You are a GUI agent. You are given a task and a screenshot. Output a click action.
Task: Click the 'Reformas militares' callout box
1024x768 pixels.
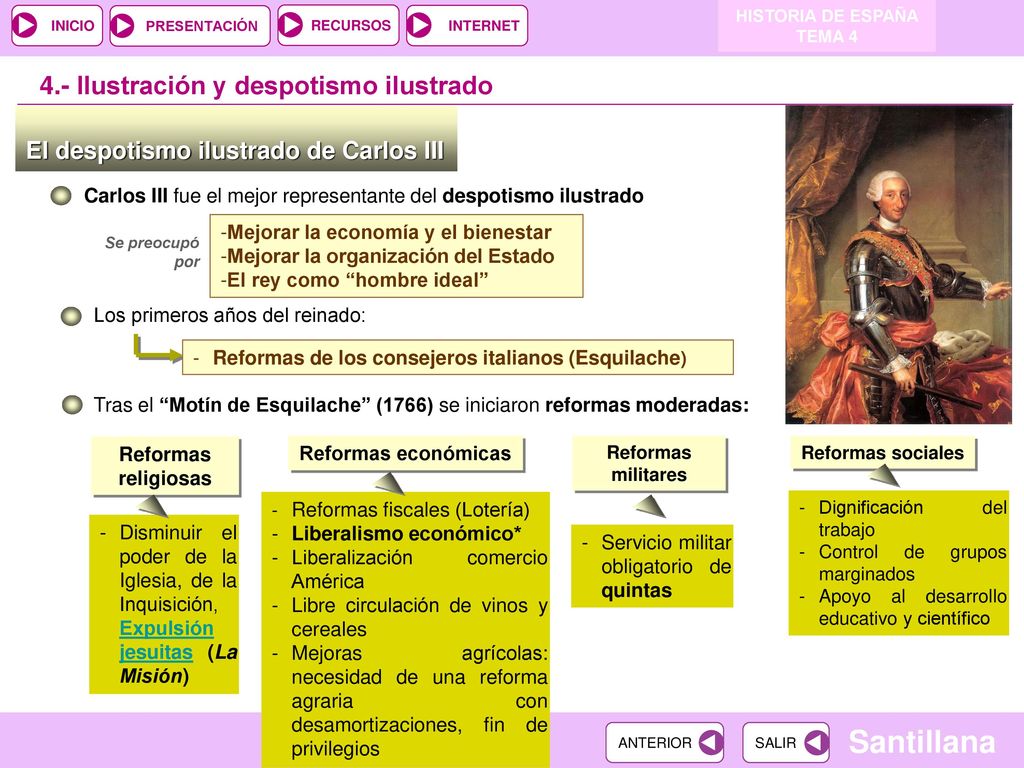pyautogui.click(x=649, y=464)
